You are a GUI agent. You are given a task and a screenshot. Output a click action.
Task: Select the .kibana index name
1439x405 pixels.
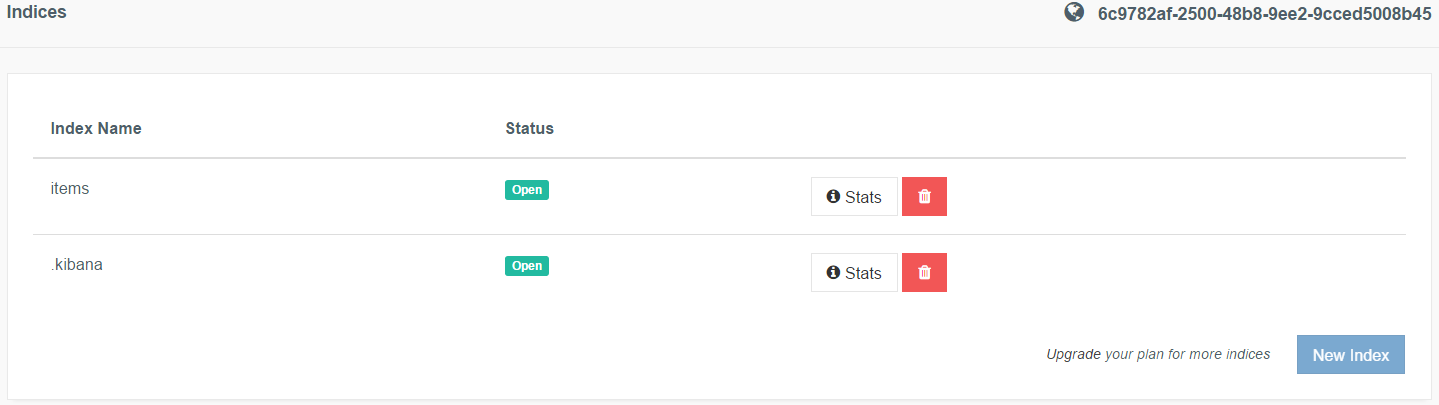tap(77, 265)
